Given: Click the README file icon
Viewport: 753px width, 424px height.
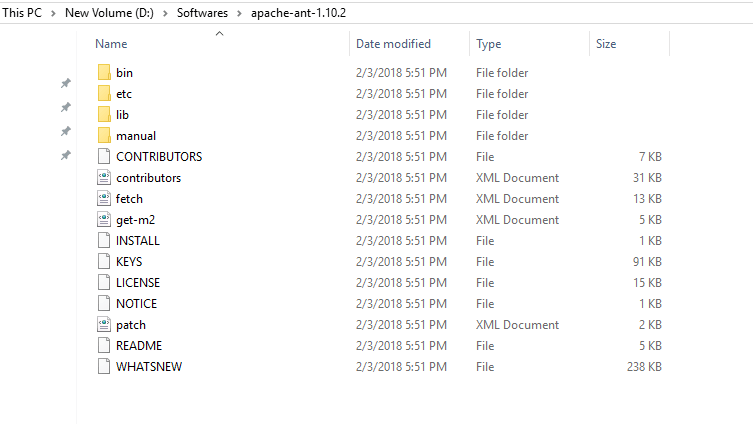Looking at the screenshot, I should 105,346.
